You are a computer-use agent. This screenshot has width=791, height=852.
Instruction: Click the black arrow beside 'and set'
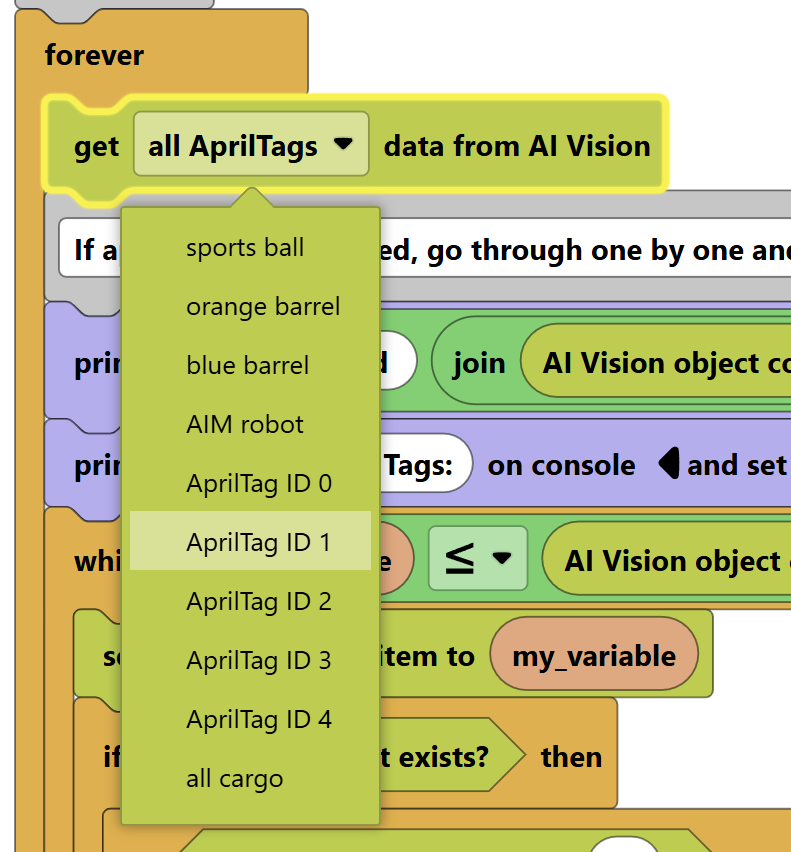[669, 465]
